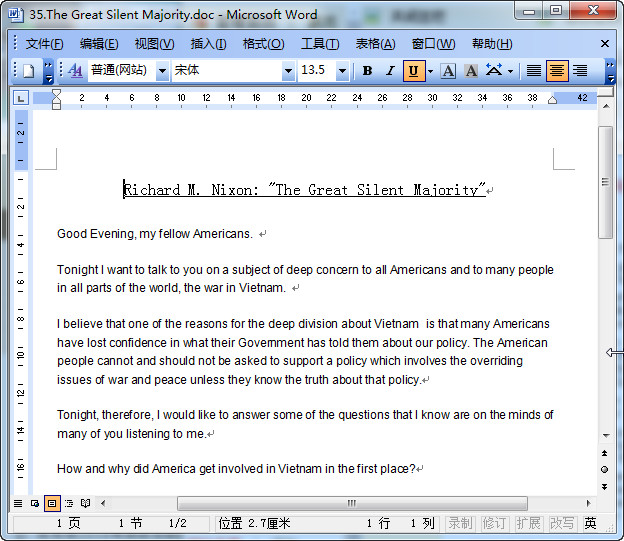Click the right indent marker on ruler

(552, 100)
